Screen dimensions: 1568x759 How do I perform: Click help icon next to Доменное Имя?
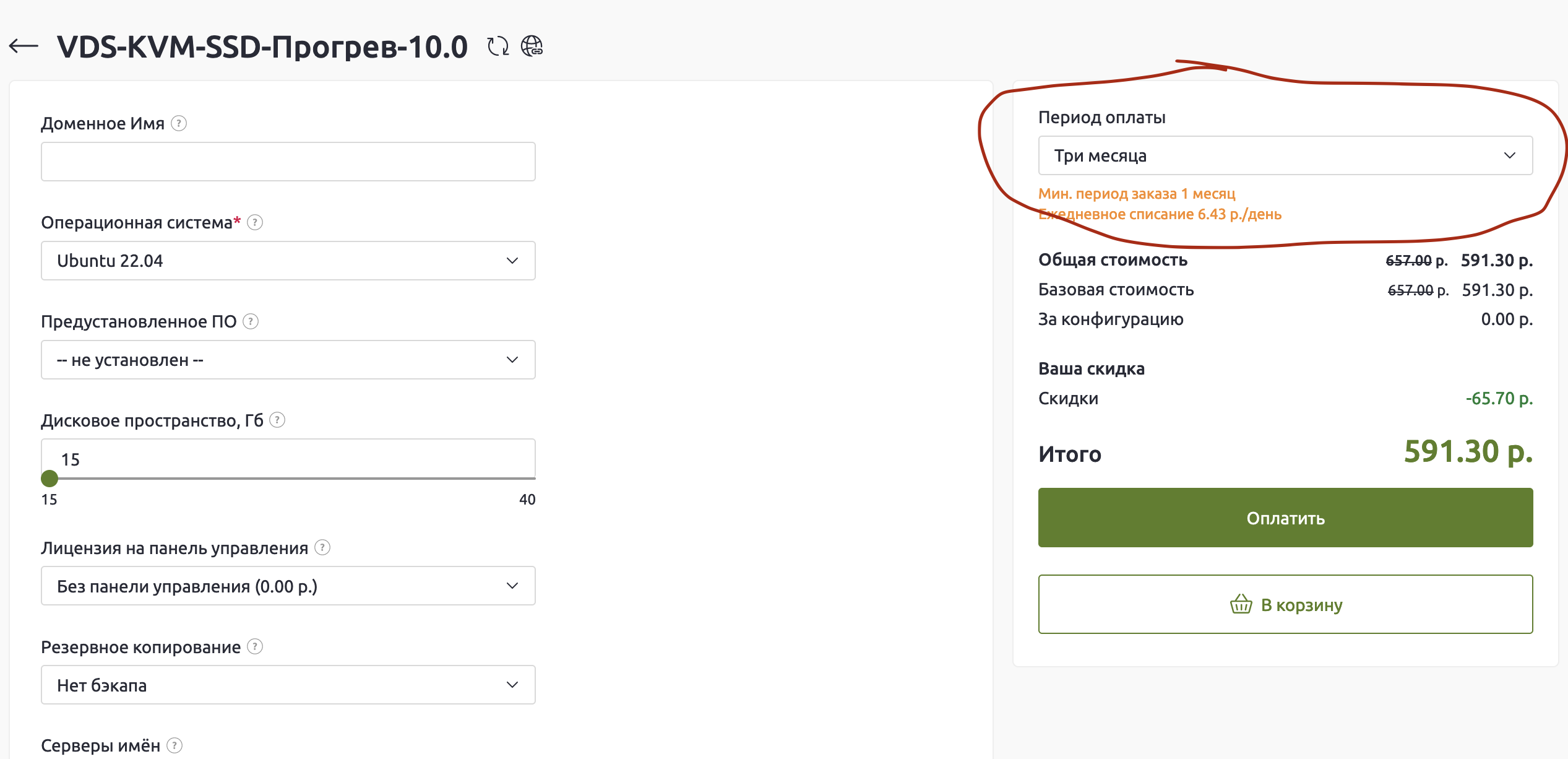point(179,123)
